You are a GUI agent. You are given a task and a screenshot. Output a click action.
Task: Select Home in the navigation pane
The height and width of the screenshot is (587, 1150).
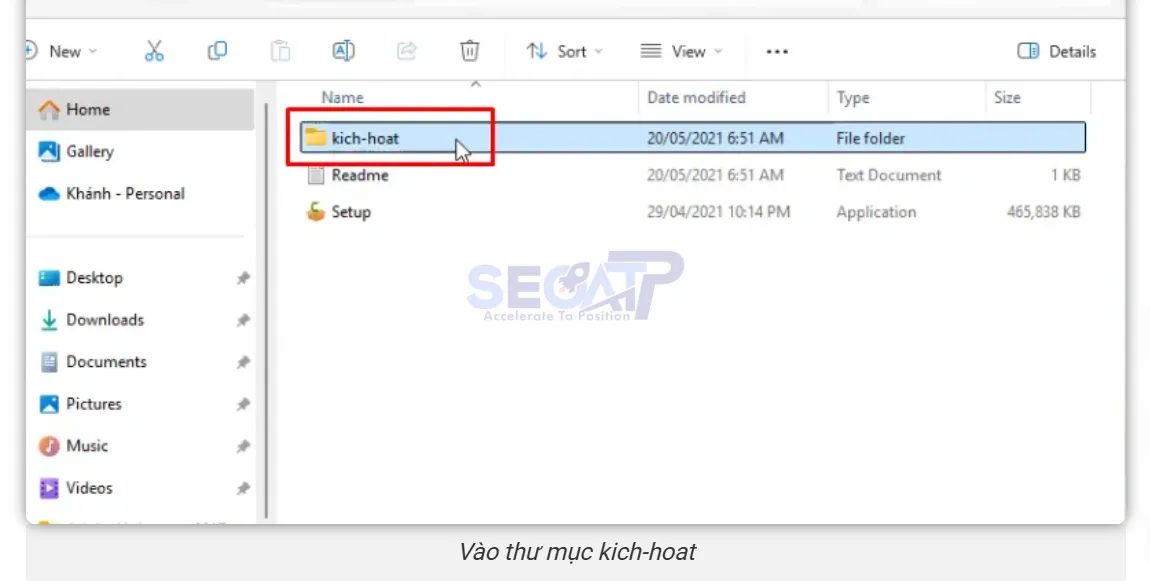84,110
